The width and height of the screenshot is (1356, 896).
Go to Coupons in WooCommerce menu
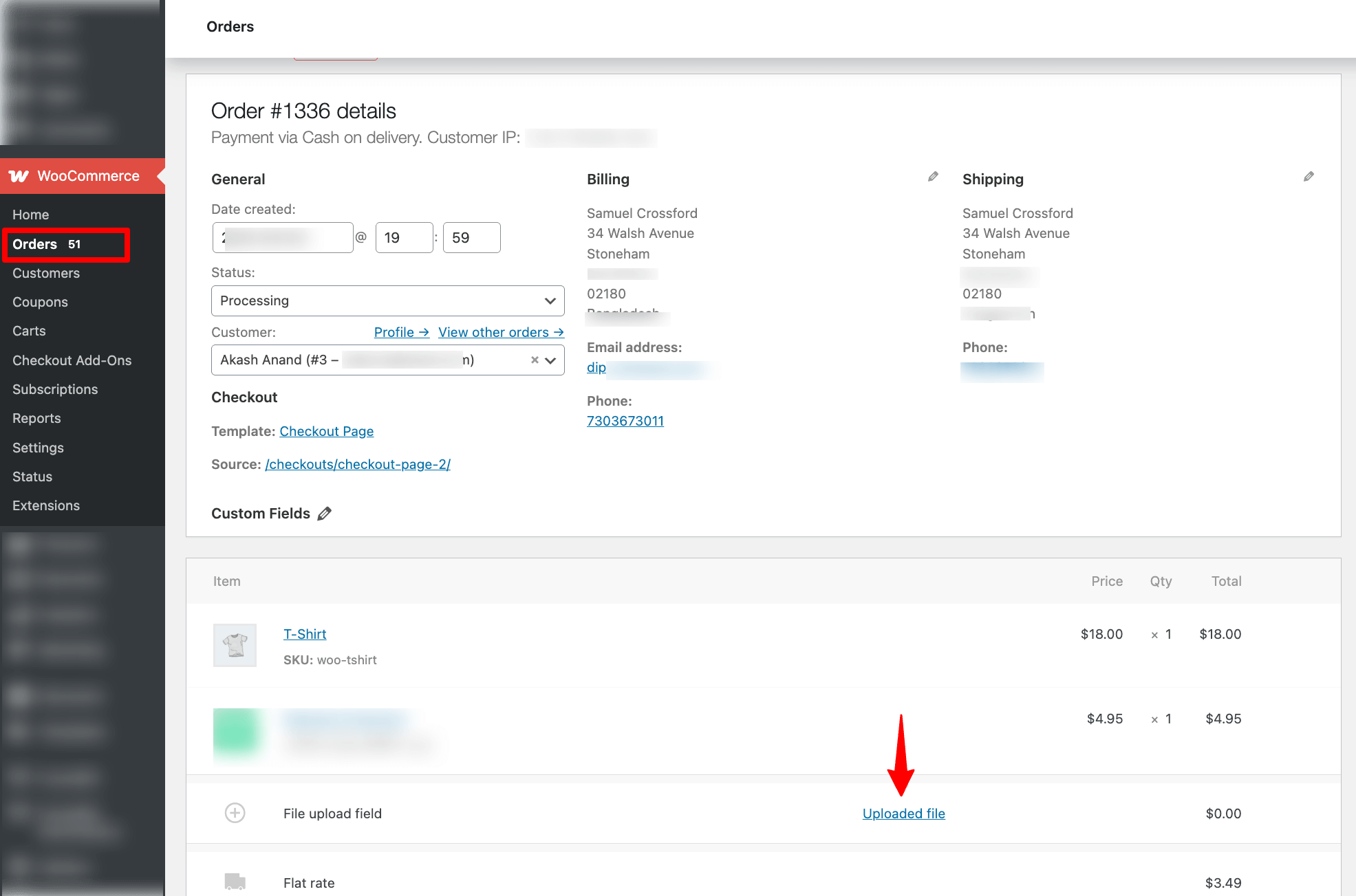tap(40, 302)
